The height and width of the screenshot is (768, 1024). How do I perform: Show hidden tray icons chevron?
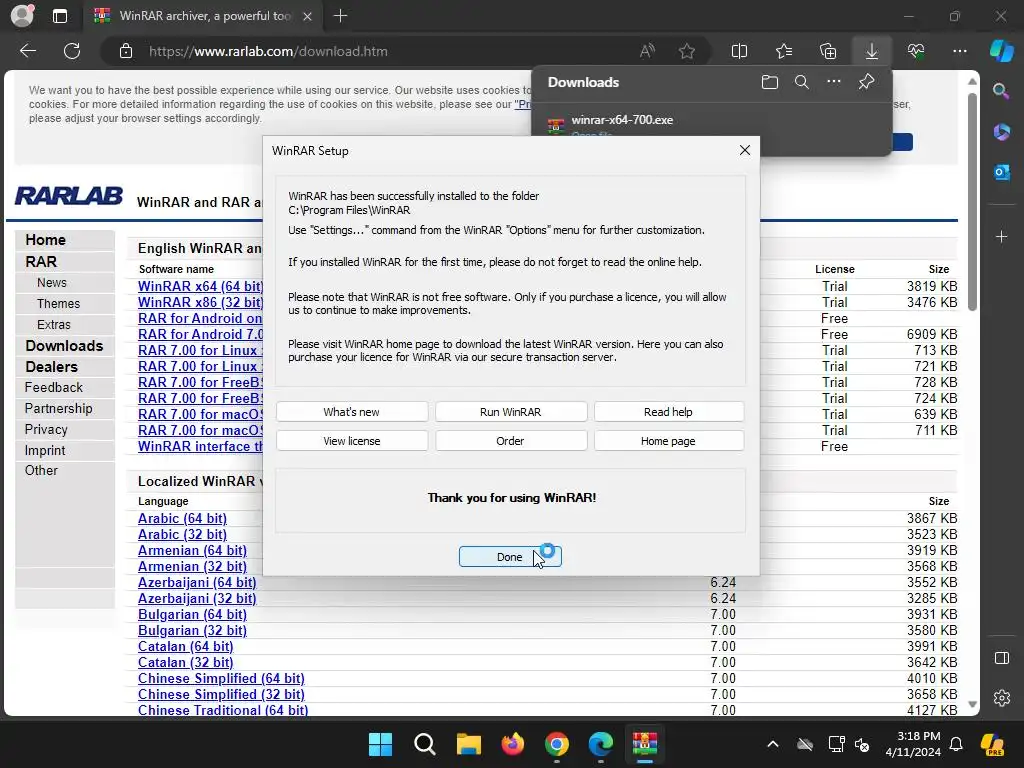773,744
